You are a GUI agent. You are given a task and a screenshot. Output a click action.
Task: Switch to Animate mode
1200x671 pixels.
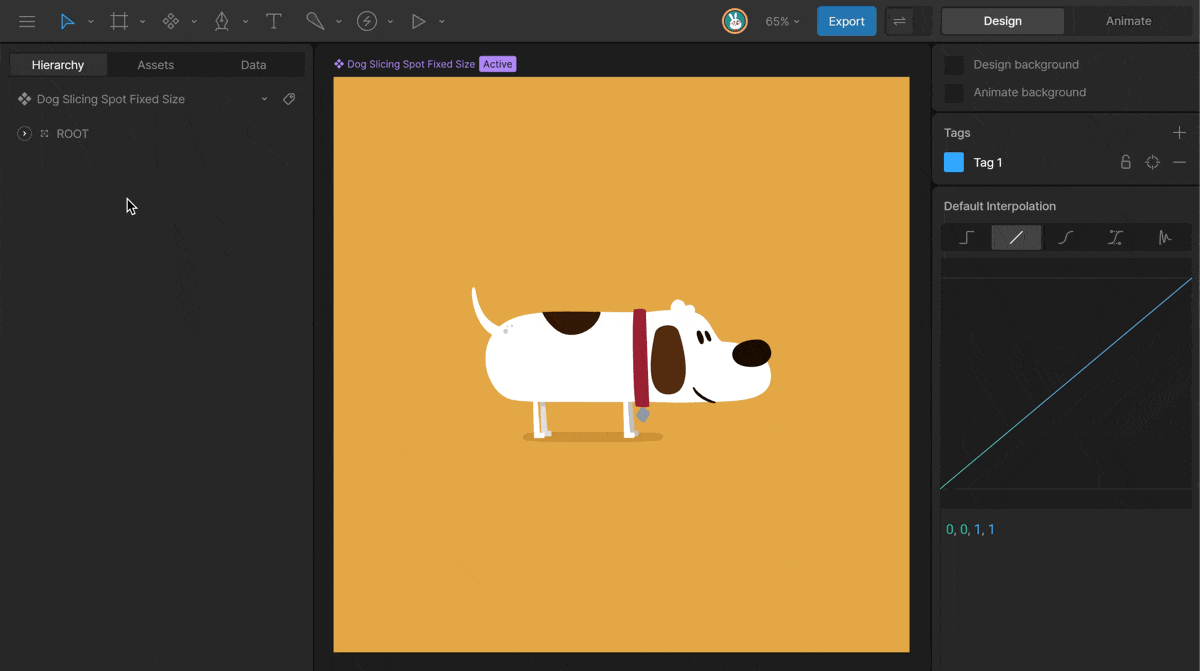click(x=1128, y=21)
